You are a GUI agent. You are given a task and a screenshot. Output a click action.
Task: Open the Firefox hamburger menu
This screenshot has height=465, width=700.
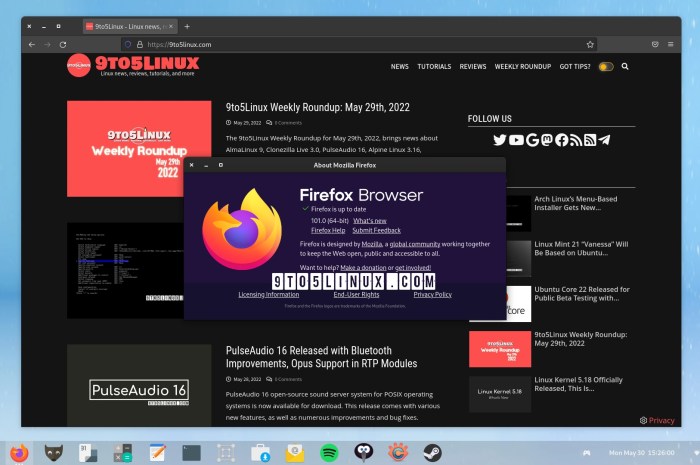pos(671,44)
